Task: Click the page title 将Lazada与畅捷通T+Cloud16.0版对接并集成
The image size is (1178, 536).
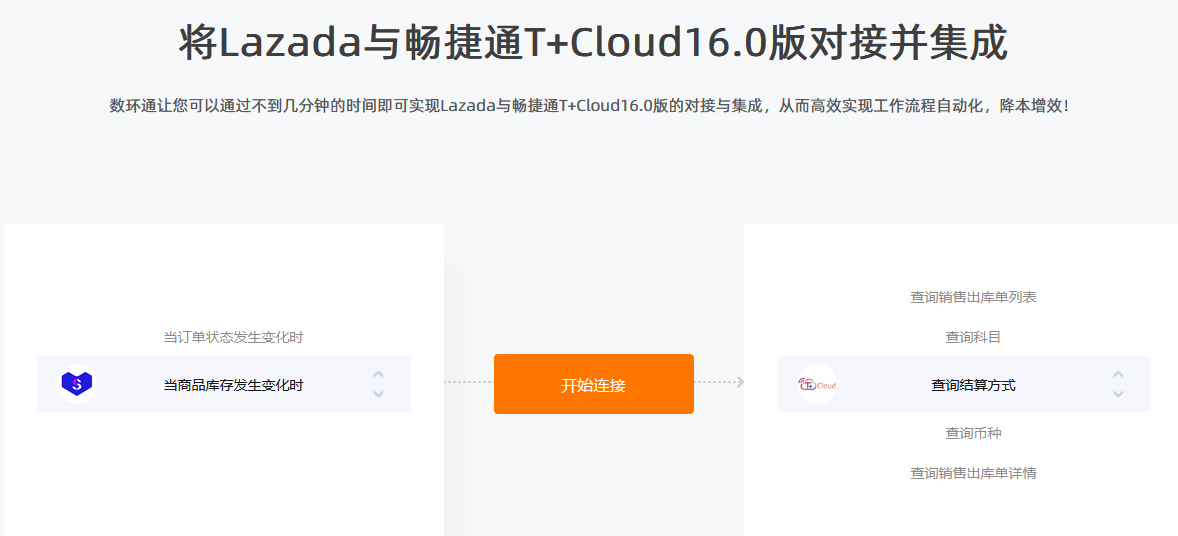Action: pyautogui.click(x=594, y=44)
